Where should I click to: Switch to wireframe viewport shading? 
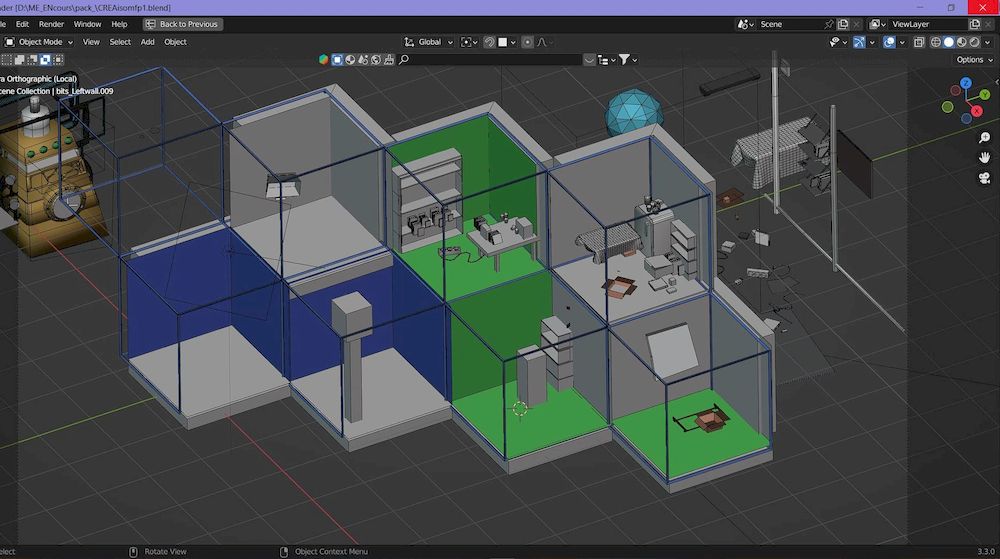(x=936, y=42)
